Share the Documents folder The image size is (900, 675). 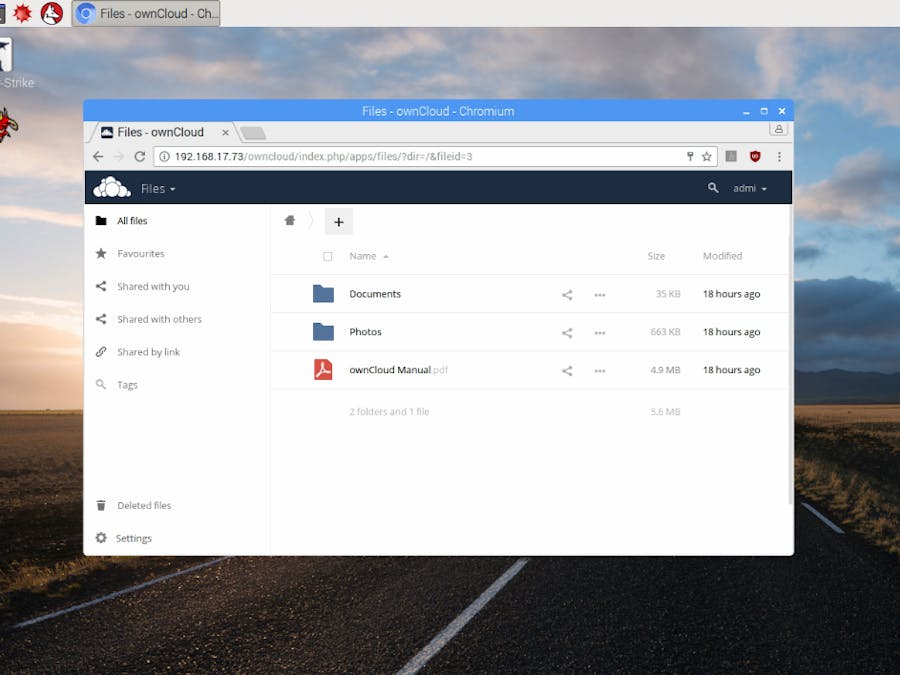pyautogui.click(x=567, y=294)
